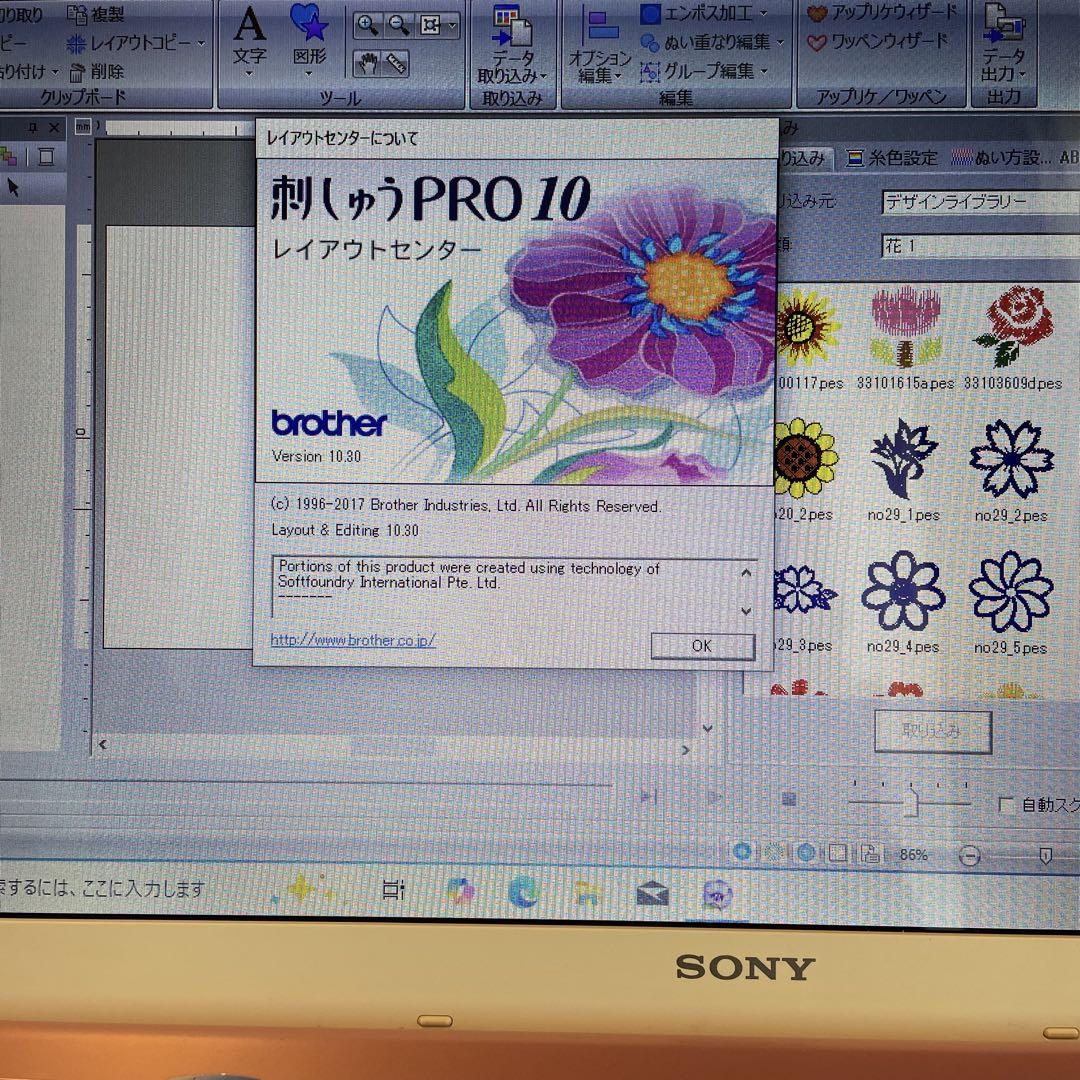Image resolution: width=1080 pixels, height=1080 pixels.
Task: Launch the アップリケウィザード
Action: click(x=882, y=12)
